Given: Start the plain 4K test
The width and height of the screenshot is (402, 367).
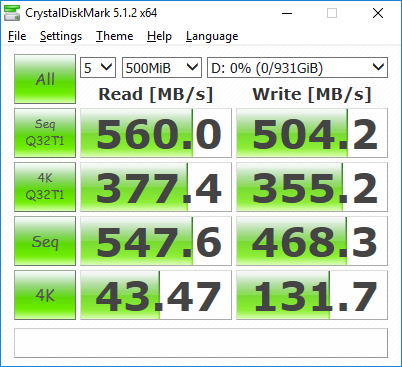Looking at the screenshot, I should click(x=45, y=295).
